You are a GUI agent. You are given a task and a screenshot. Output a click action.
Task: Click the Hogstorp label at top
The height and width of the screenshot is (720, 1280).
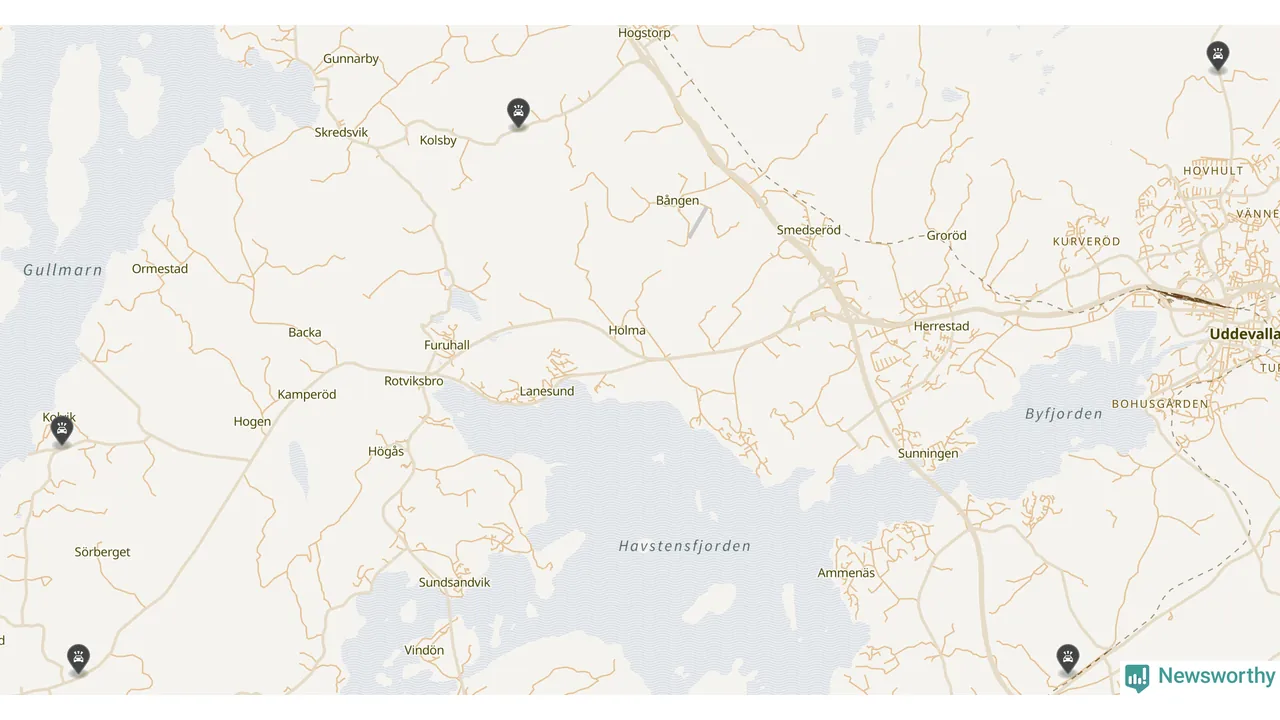(x=644, y=33)
